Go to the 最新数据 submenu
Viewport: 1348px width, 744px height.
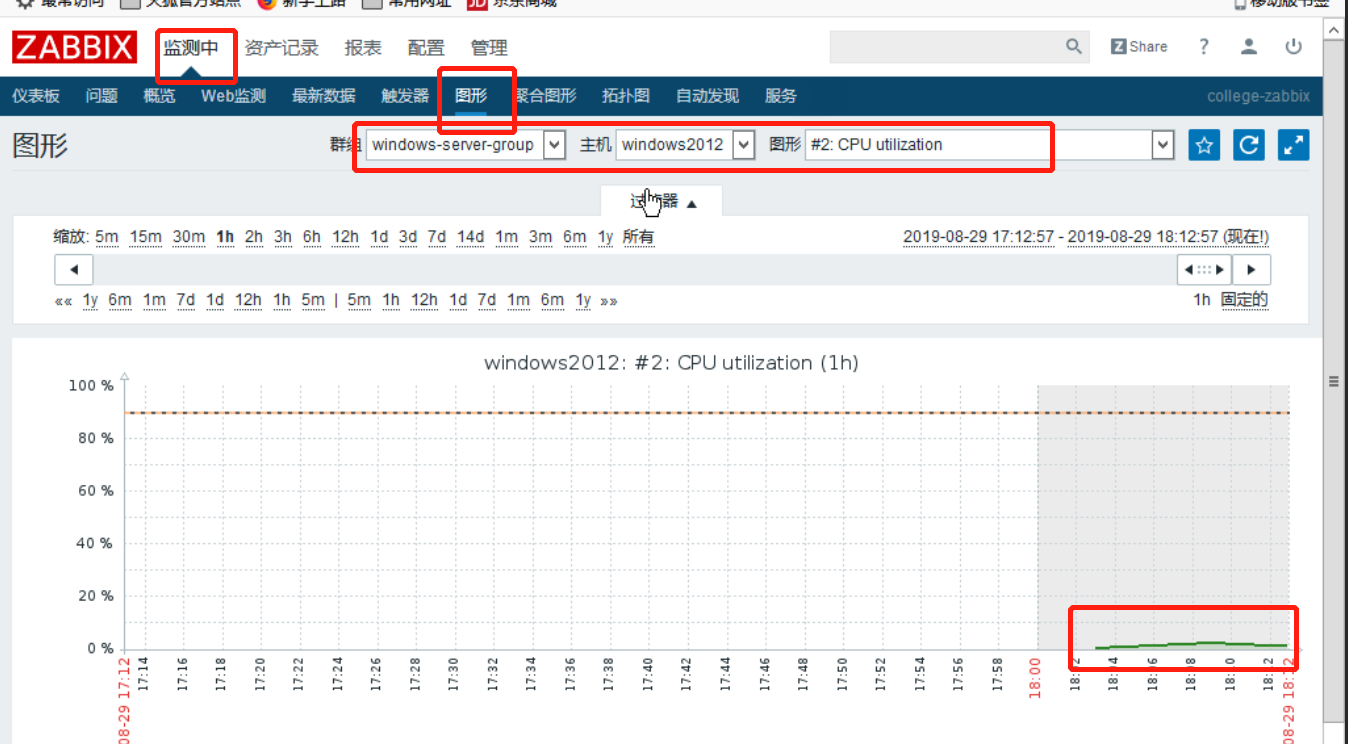tap(323, 96)
